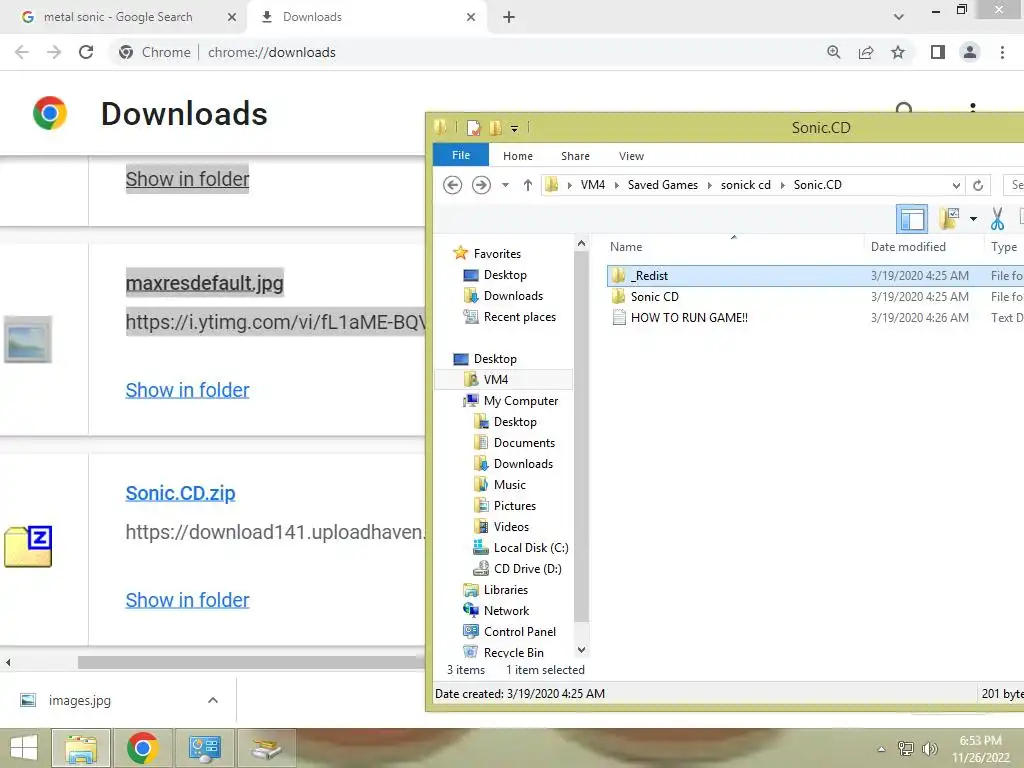Open the Sonic.CD.zip download link
The image size is (1024, 768).
[180, 493]
